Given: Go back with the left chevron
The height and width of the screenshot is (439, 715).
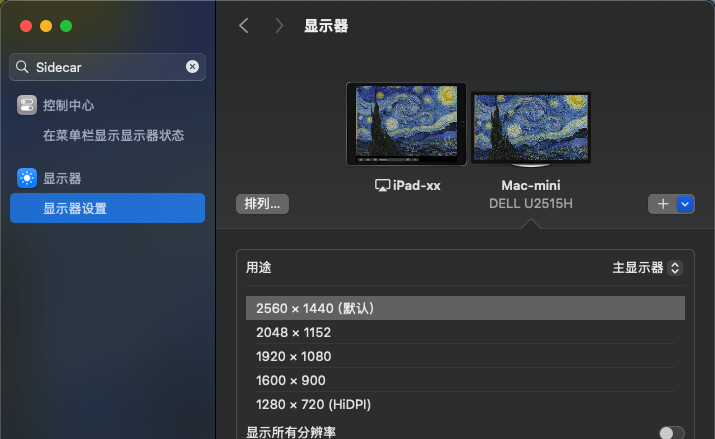Looking at the screenshot, I should point(244,26).
